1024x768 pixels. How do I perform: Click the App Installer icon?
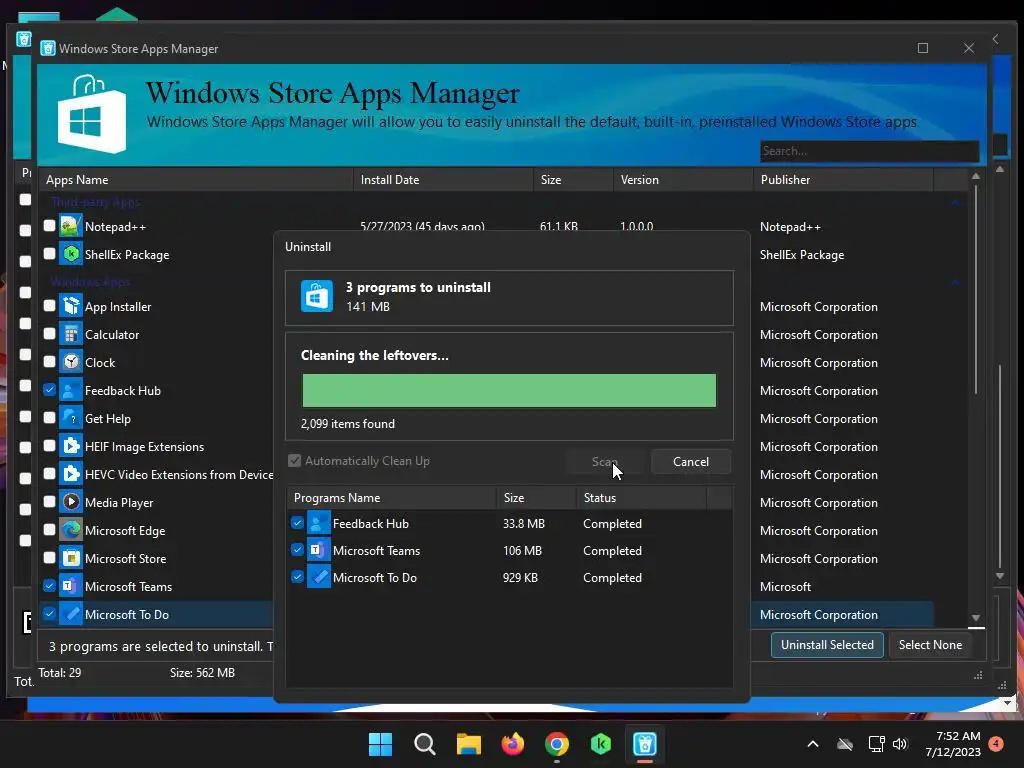click(x=71, y=306)
